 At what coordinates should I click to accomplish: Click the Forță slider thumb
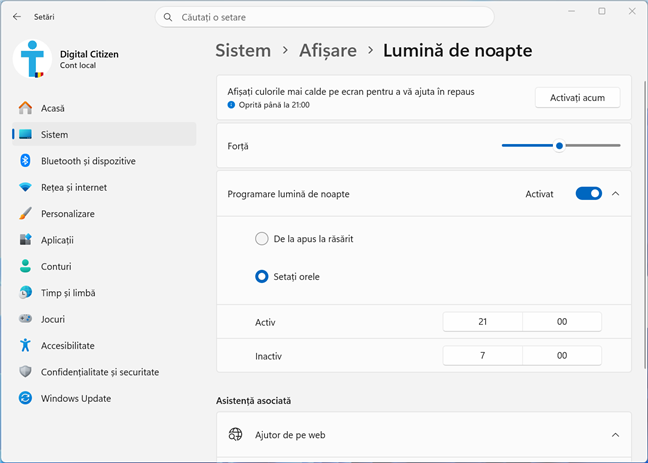[x=559, y=146]
